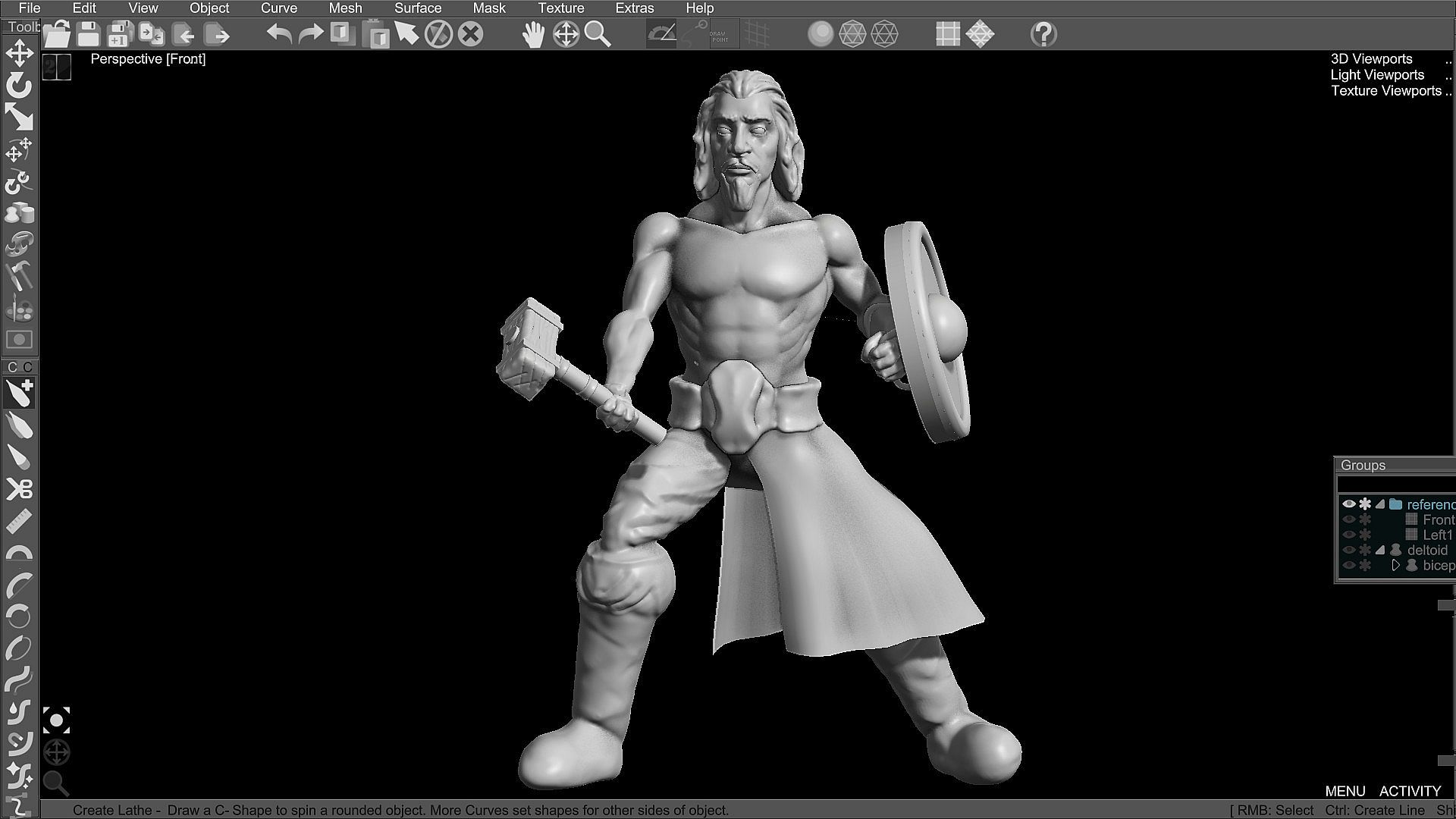Click the Undo arrow icon
The width and height of the screenshot is (1456, 819).
(x=279, y=34)
